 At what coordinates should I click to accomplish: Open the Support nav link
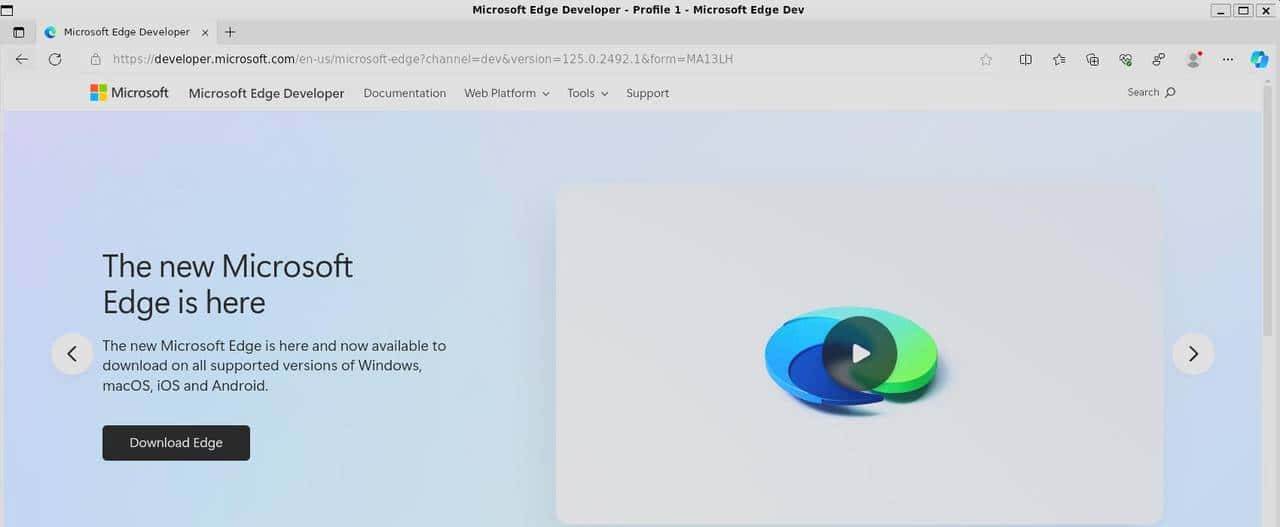647,93
